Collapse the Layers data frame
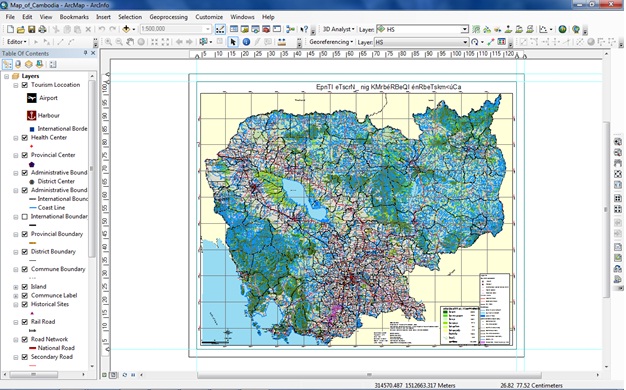Viewport: 626px width, 390px height. point(7,76)
